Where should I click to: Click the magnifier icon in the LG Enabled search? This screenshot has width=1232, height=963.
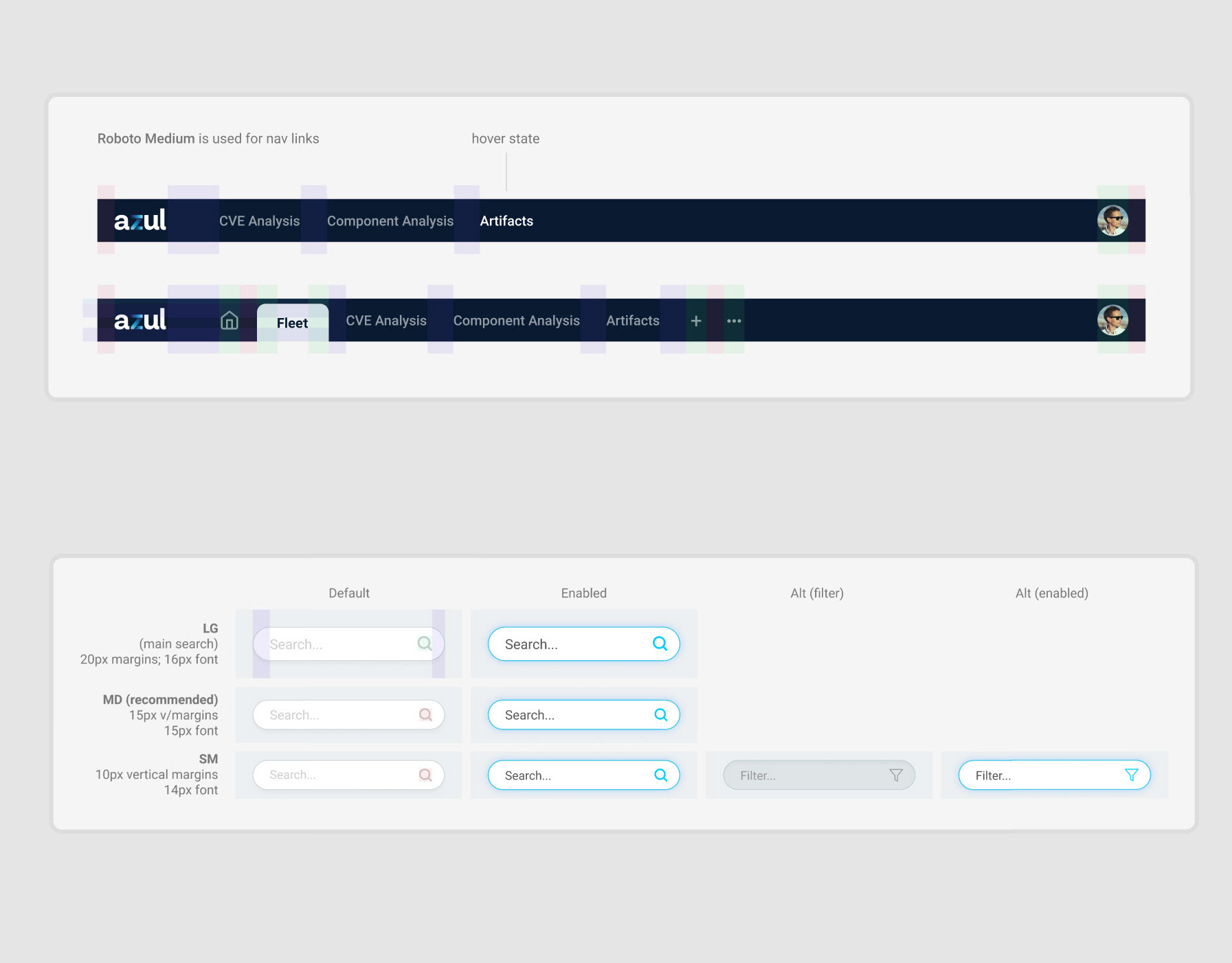coord(660,644)
